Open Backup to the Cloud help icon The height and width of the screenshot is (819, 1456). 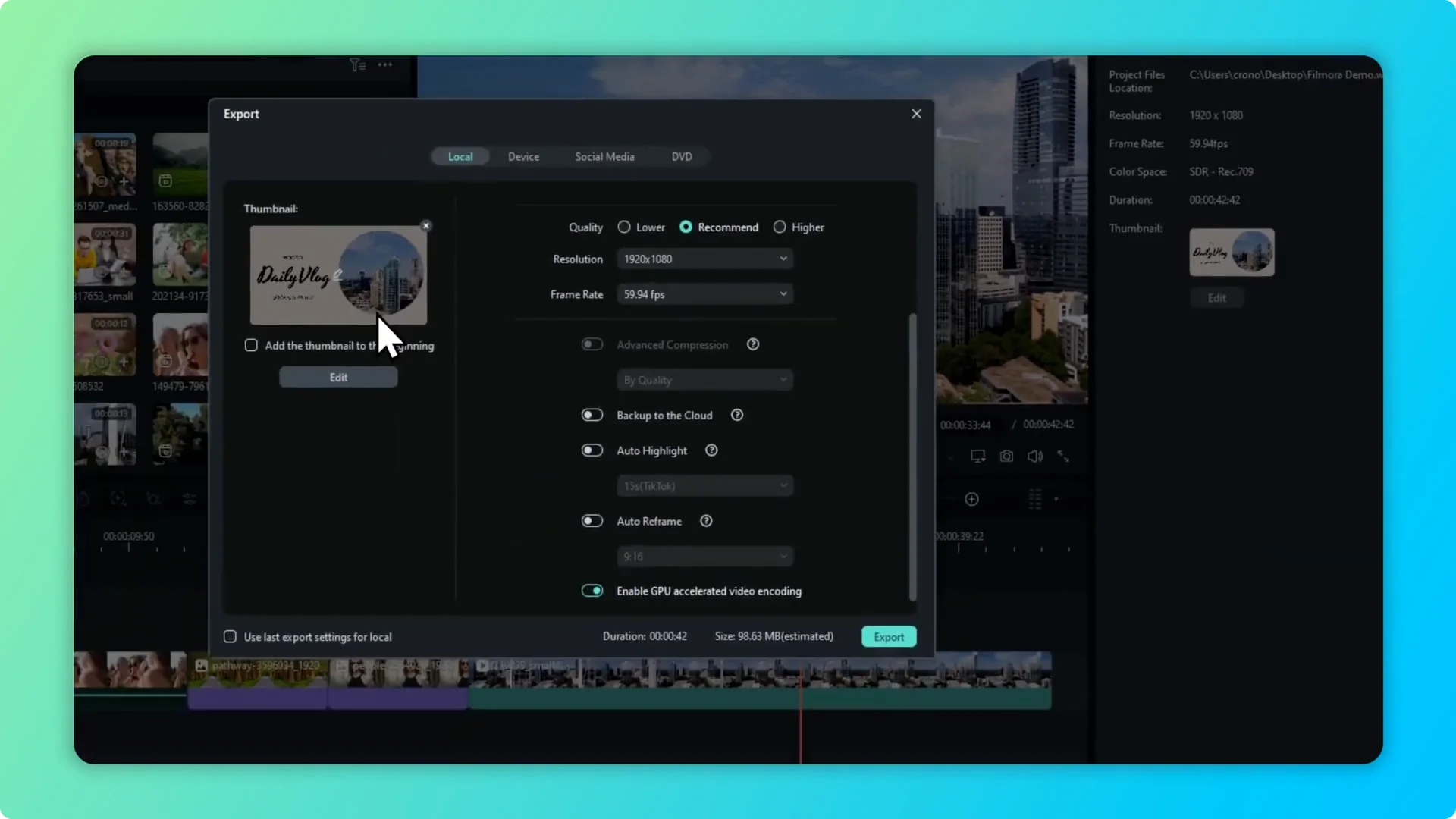click(x=737, y=415)
